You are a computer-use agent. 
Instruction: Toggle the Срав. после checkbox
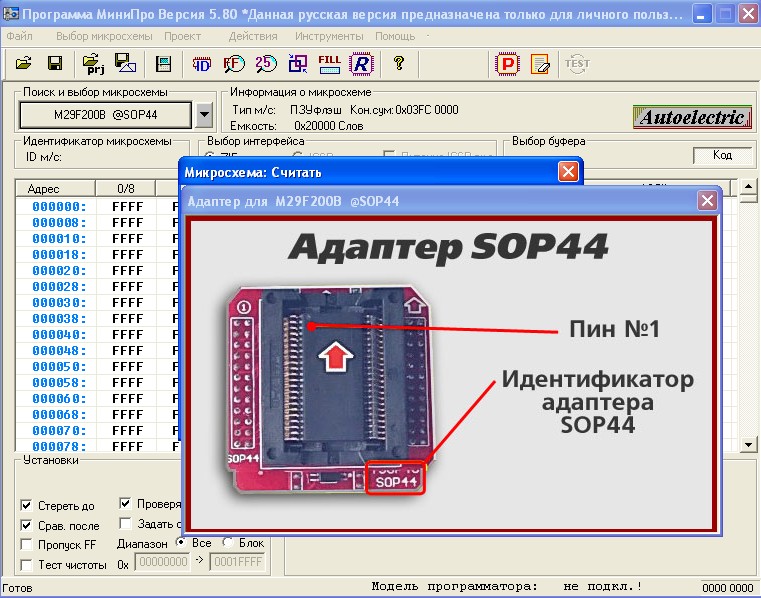tap(26, 526)
